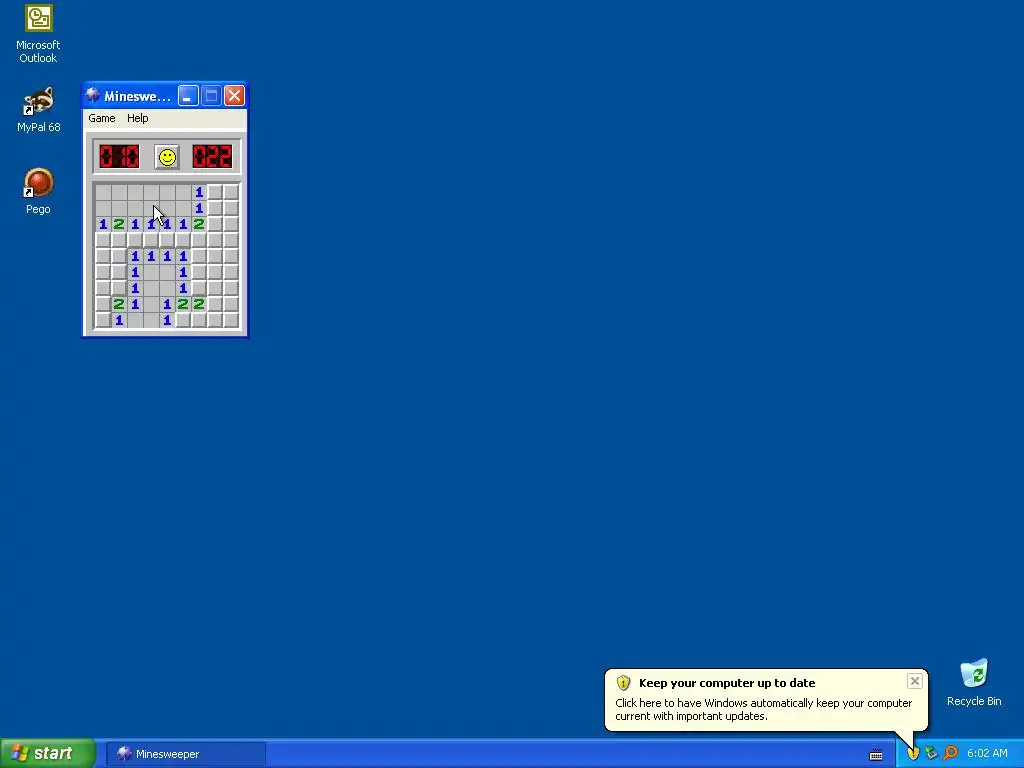Viewport: 1024px width, 768px height.
Task: Uncover the covered square in row 9, column 9
Action: [x=231, y=320]
